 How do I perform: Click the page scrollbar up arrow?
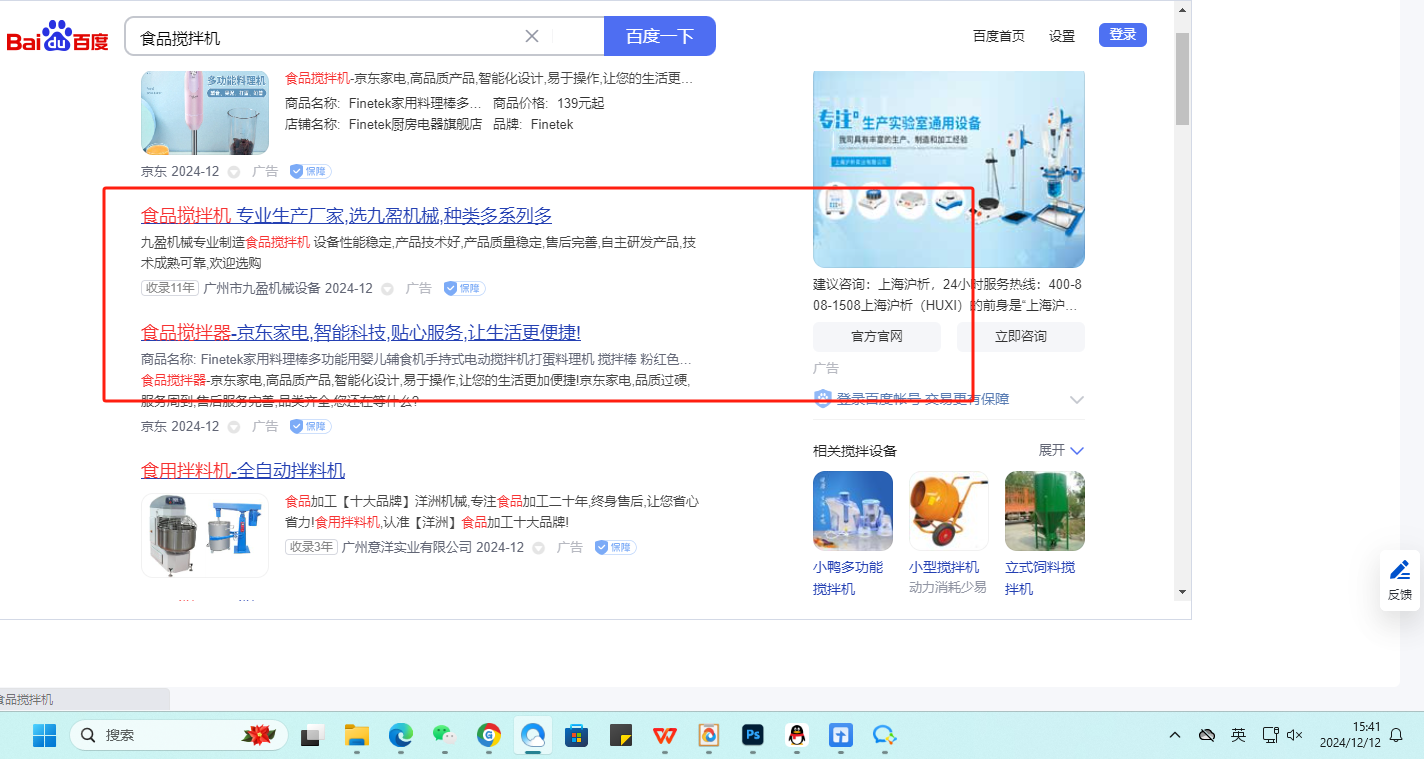tap(1182, 10)
